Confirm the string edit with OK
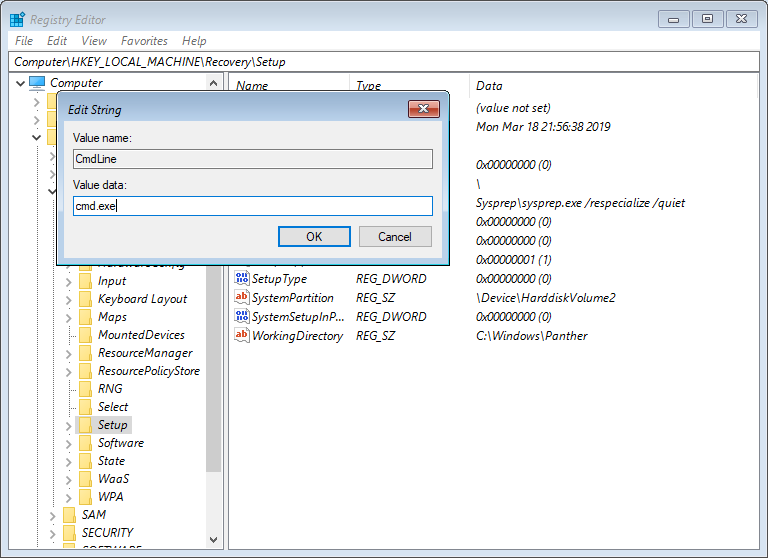 tap(314, 237)
